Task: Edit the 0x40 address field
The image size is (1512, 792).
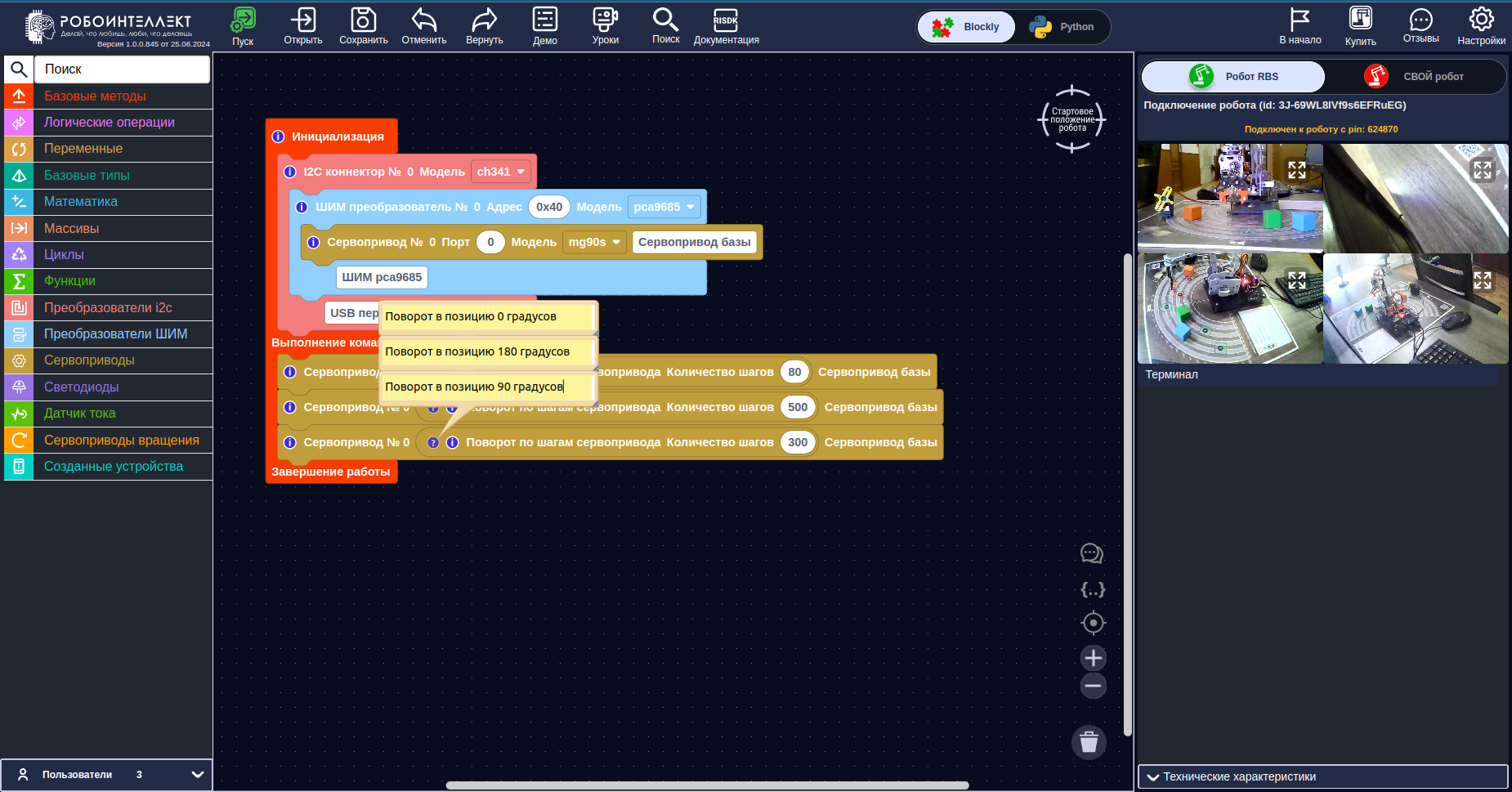Action: 549,207
